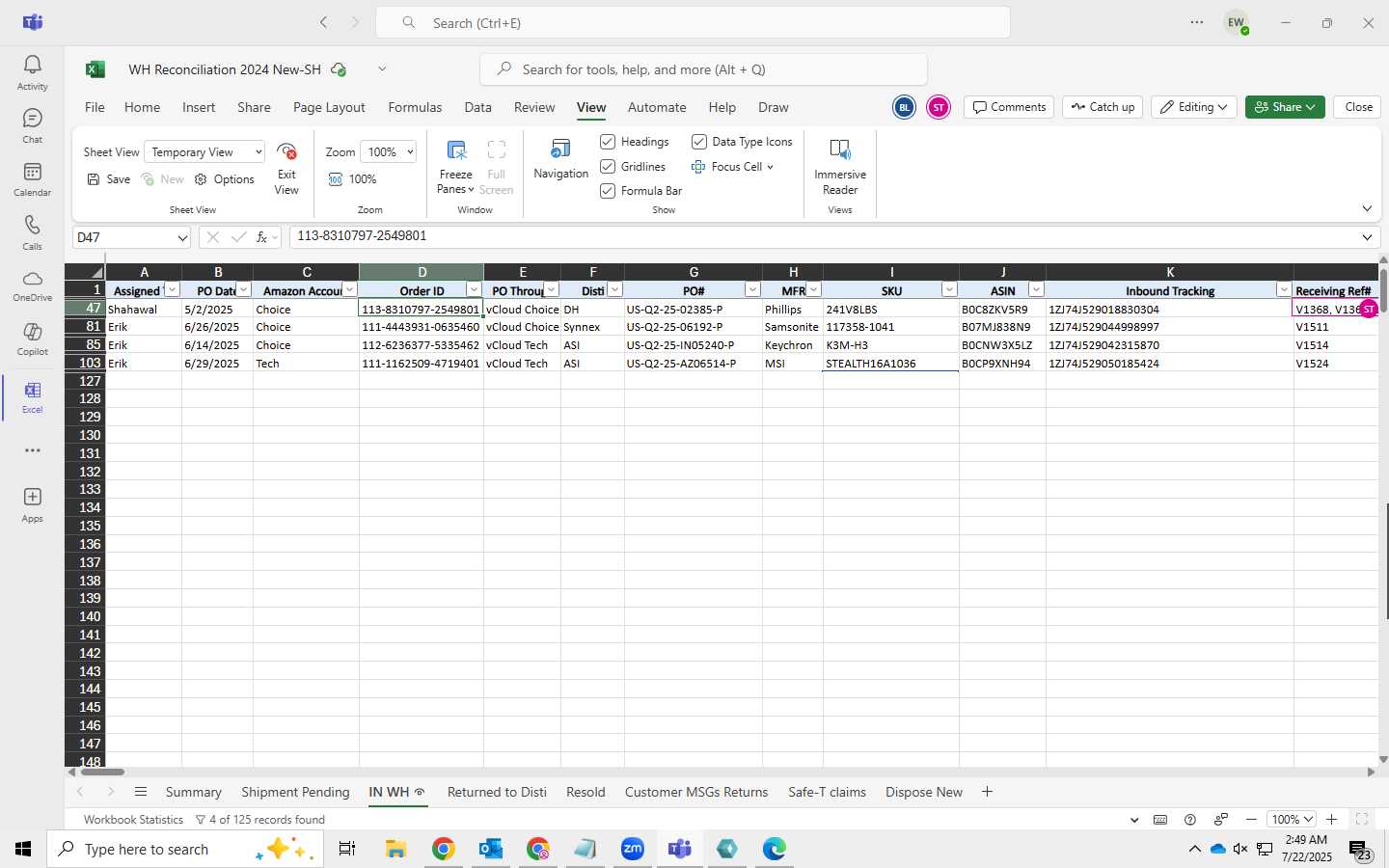Add a new sheet
The image size is (1389, 868).
[x=987, y=792]
